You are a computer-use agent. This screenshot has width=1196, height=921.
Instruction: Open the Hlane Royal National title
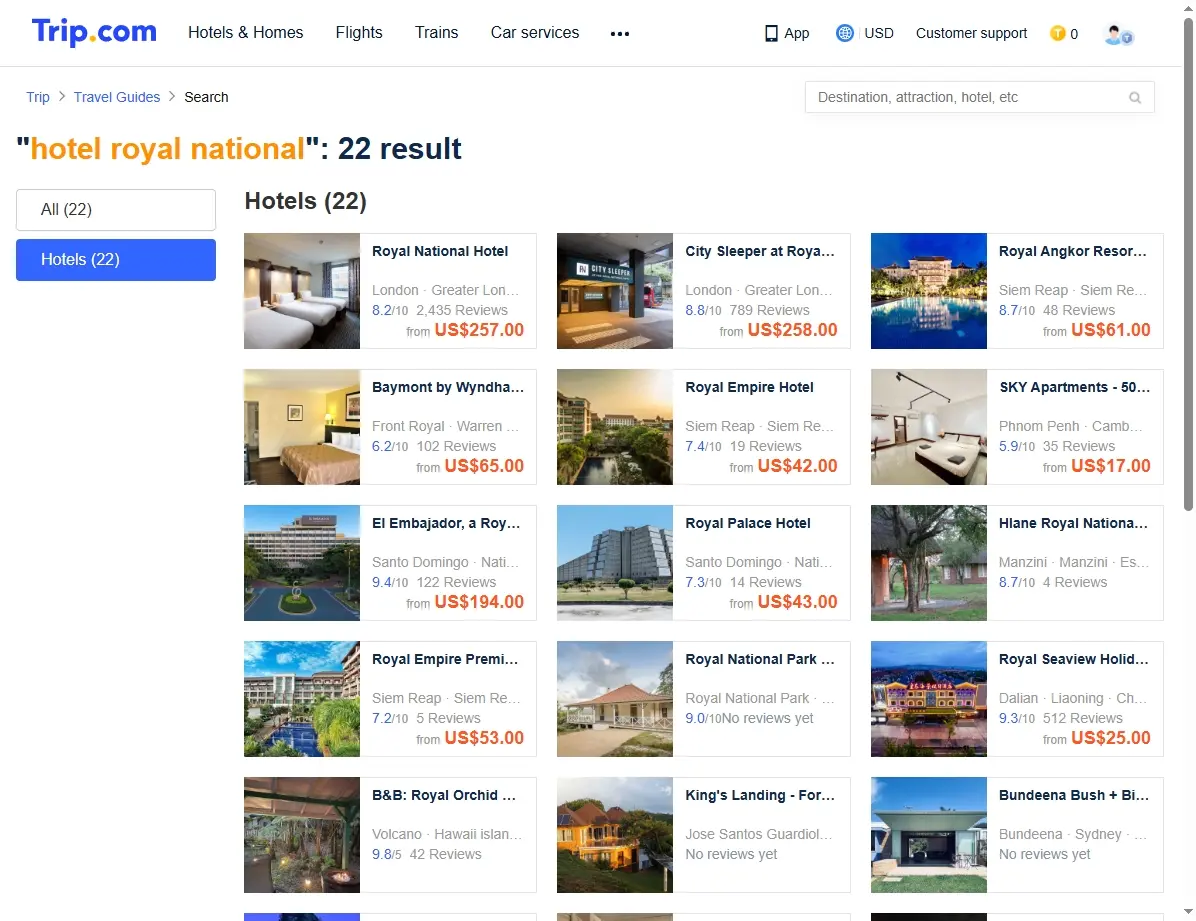1073,523
